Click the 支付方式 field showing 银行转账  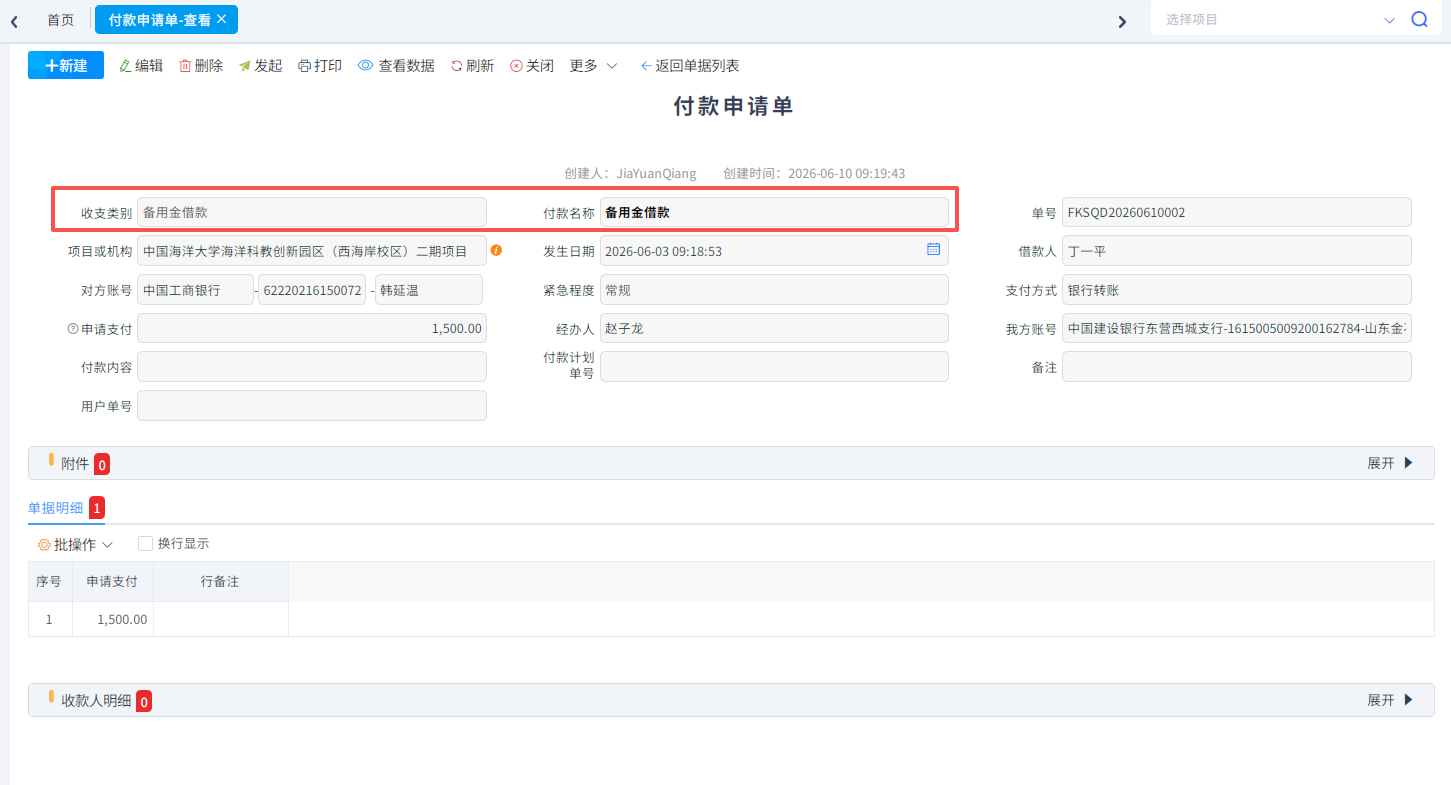point(1237,290)
